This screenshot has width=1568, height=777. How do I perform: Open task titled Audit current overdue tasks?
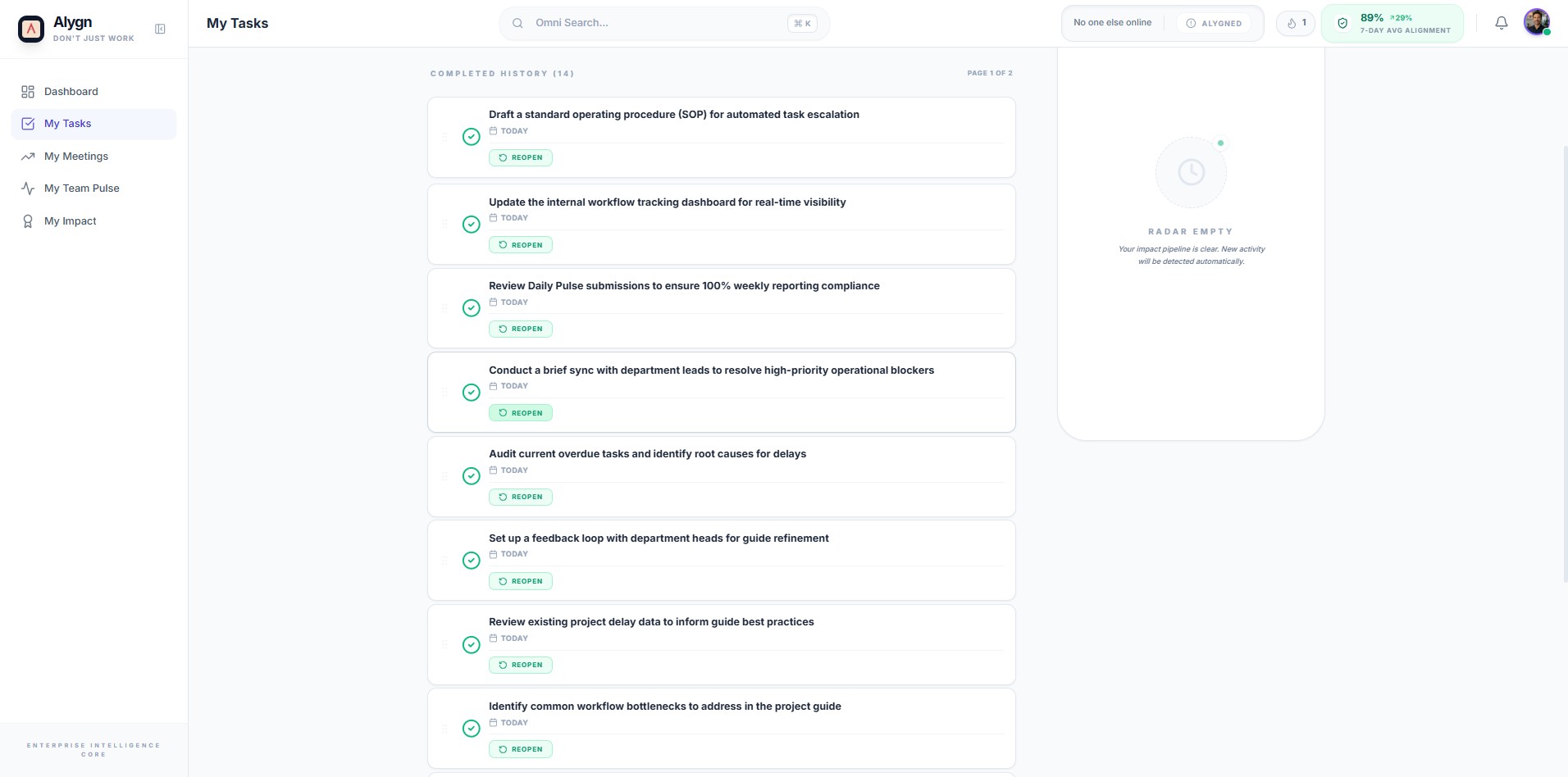[647, 454]
